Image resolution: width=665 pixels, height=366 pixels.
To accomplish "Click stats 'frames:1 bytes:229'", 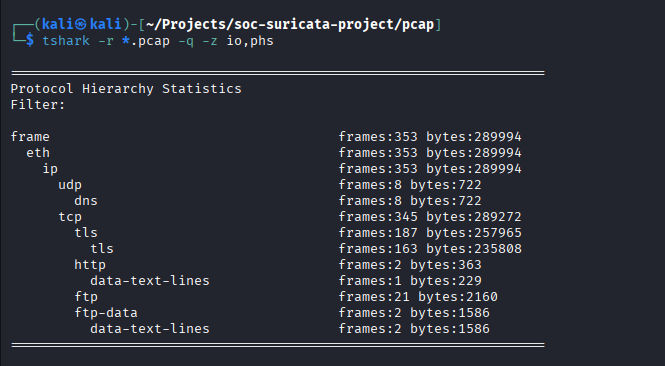I will click(x=410, y=281).
